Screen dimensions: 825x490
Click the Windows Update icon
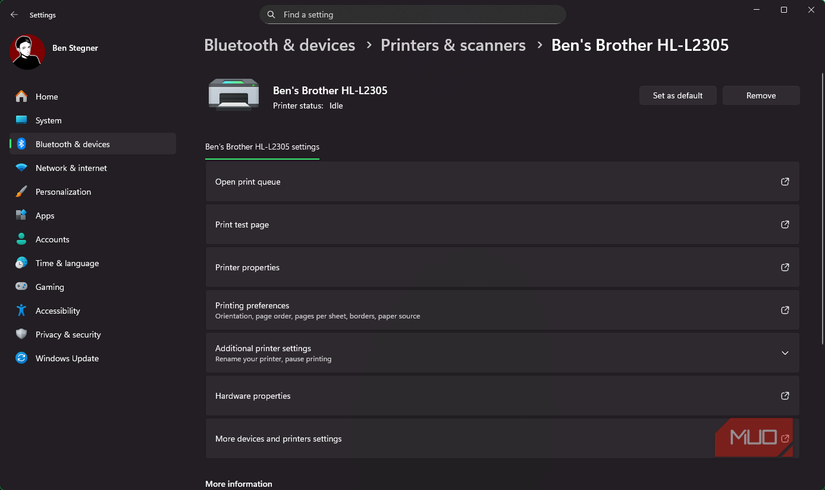(x=21, y=358)
